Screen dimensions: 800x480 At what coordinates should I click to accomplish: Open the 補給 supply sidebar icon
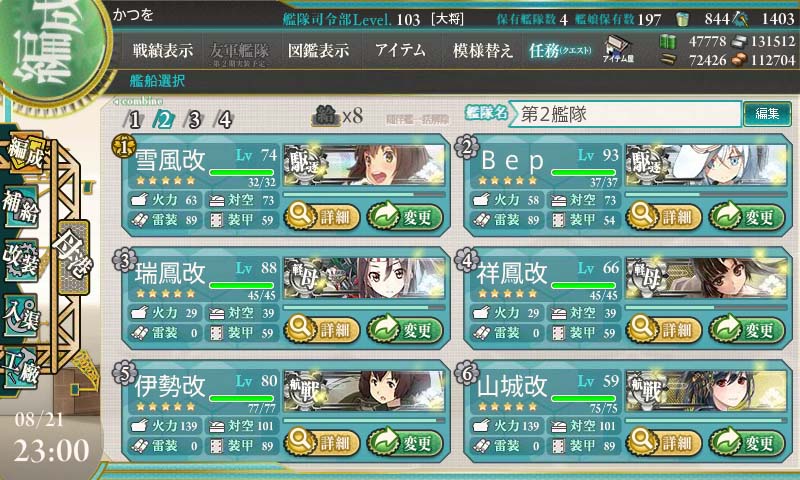click(20, 207)
